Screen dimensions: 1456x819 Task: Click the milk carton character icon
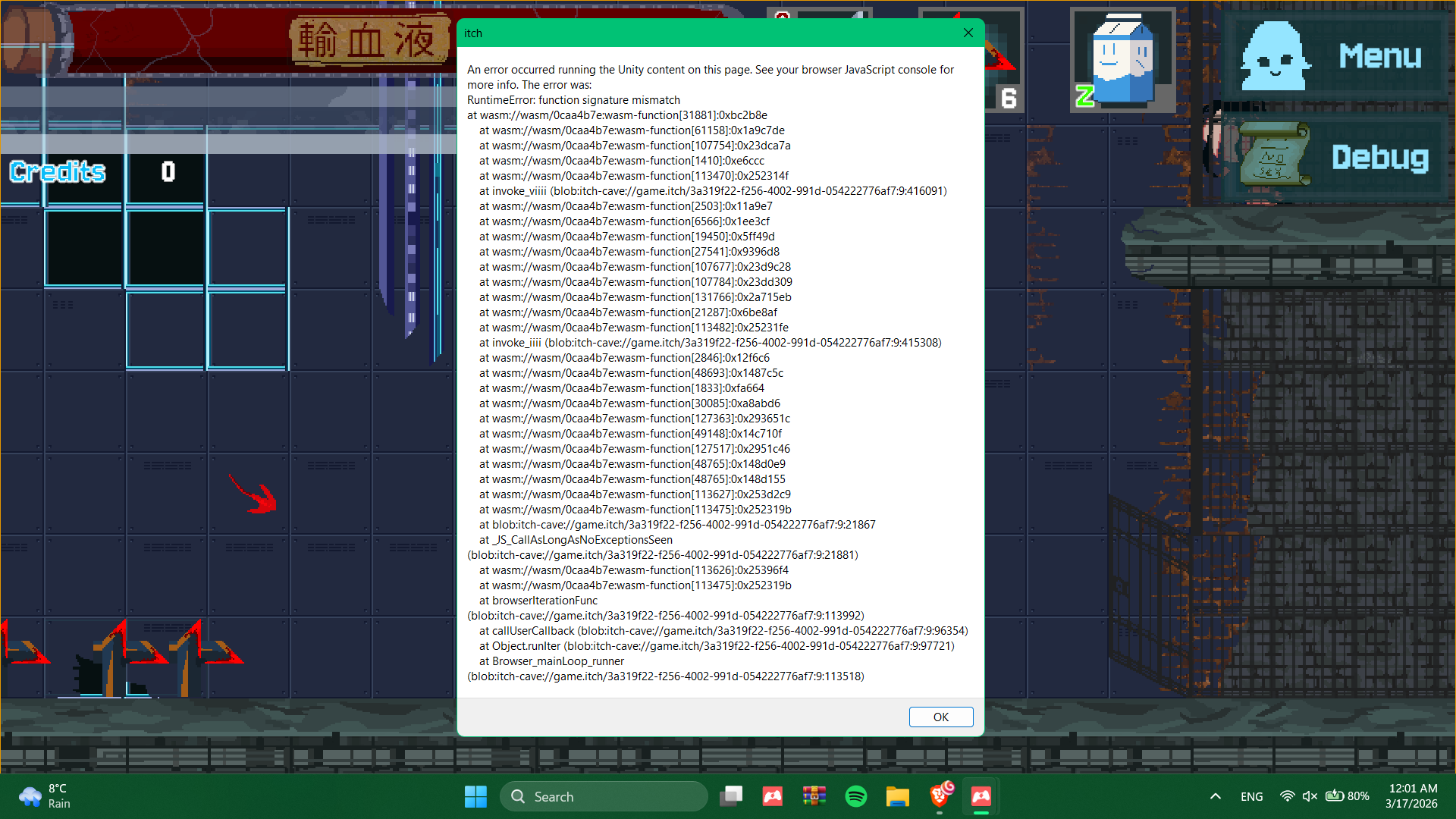point(1122,61)
